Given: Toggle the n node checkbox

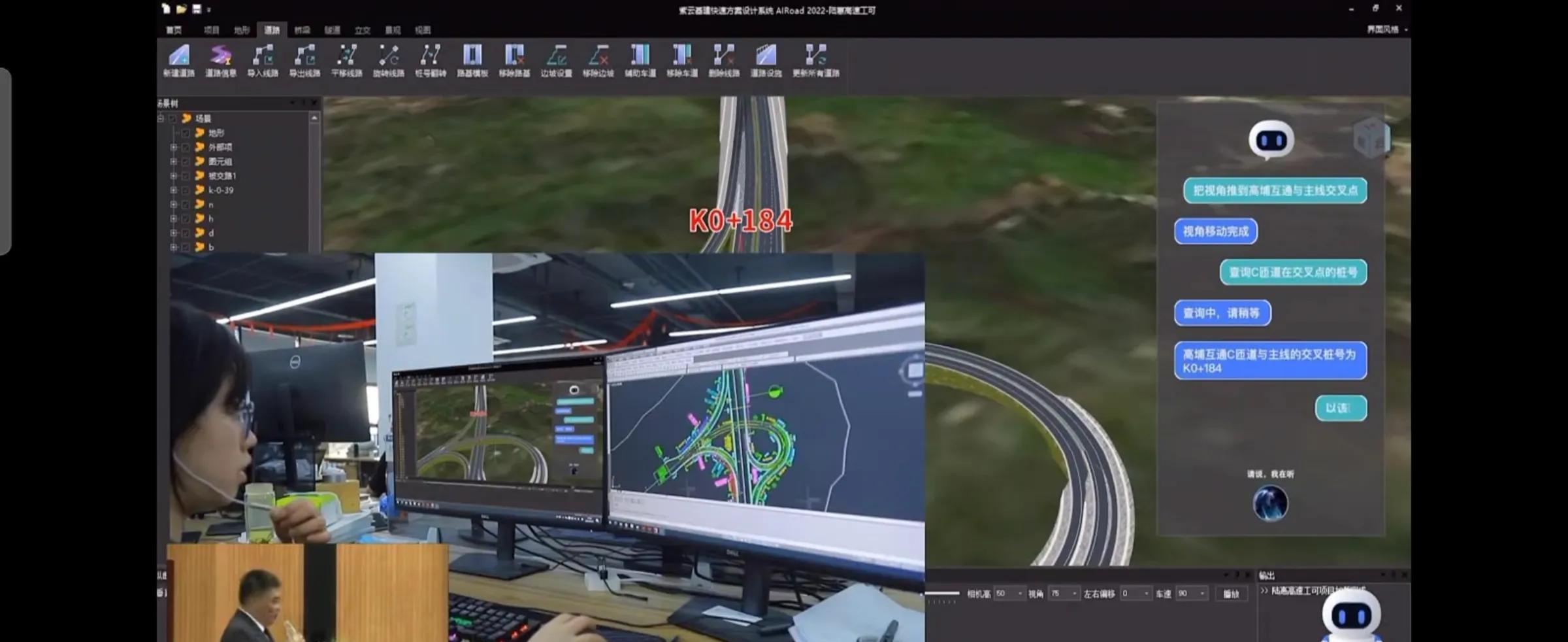Looking at the screenshot, I should (x=186, y=205).
